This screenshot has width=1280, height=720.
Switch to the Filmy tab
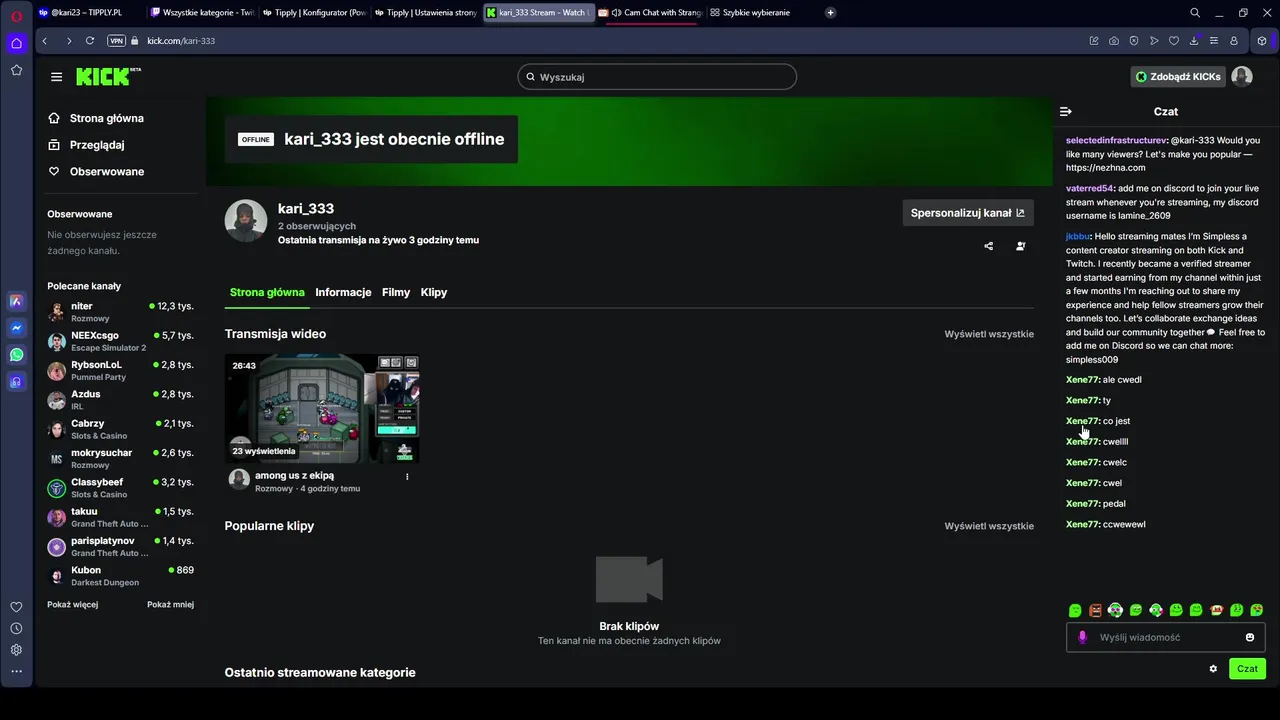coord(396,292)
